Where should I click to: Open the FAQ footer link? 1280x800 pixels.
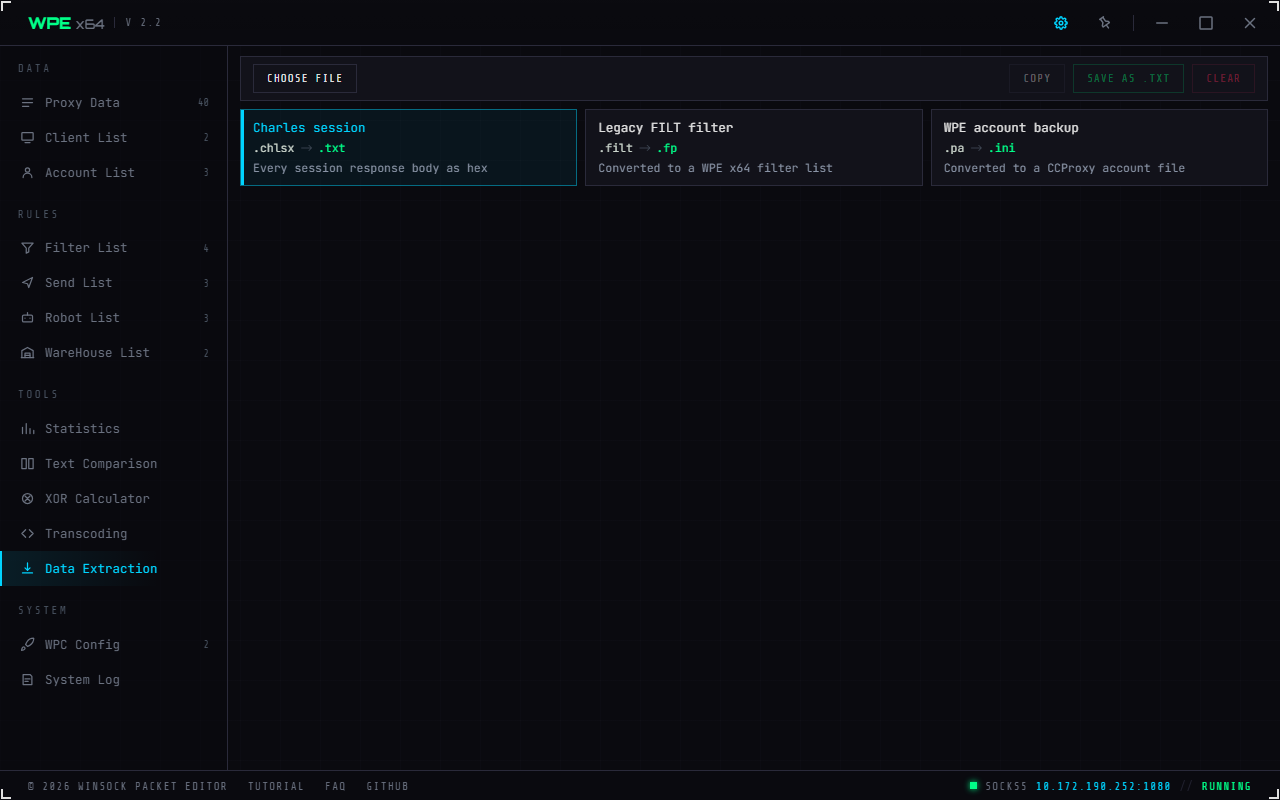coord(335,786)
